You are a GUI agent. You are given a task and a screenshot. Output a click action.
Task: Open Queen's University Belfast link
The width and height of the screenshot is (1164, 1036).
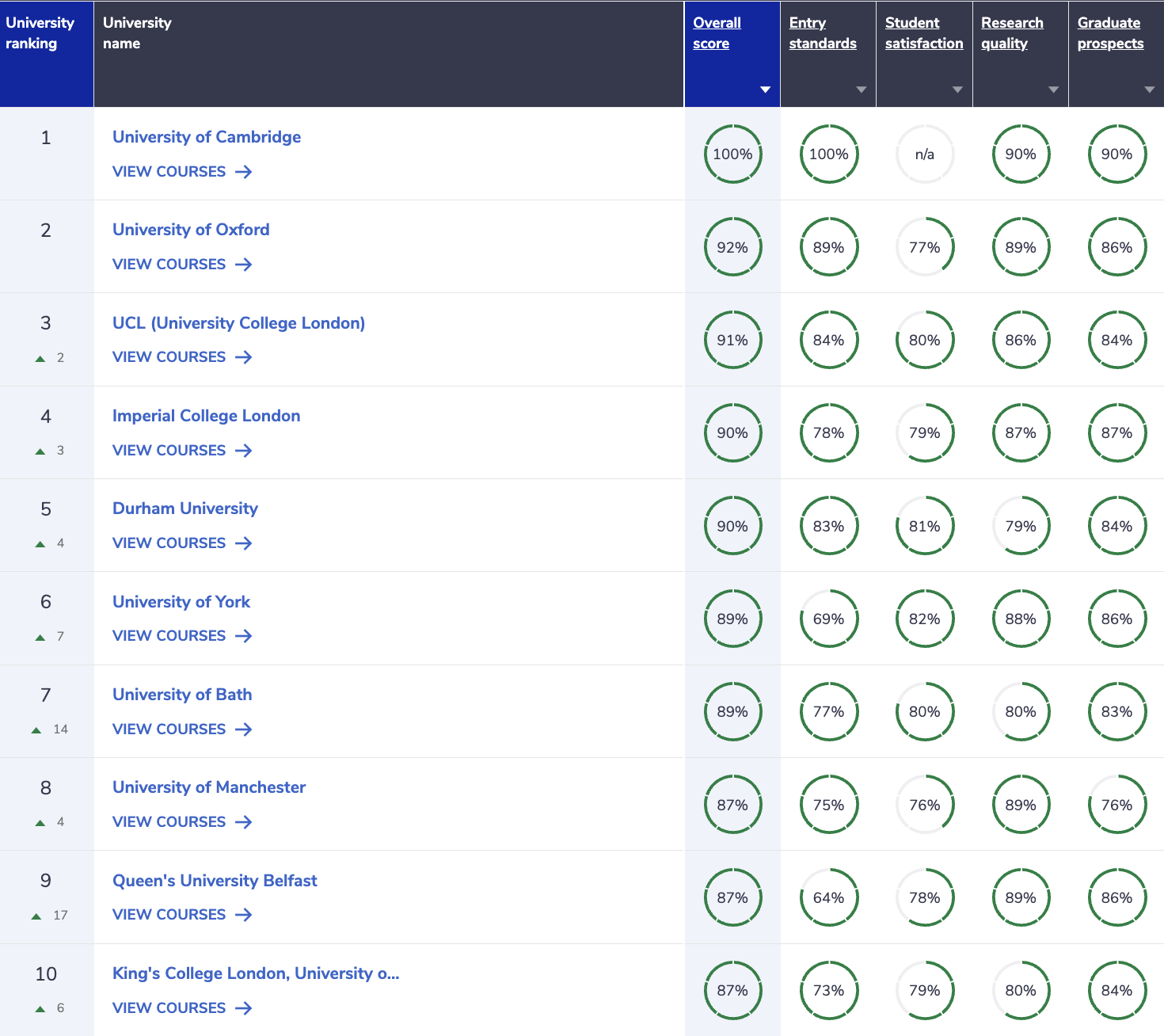[215, 881]
